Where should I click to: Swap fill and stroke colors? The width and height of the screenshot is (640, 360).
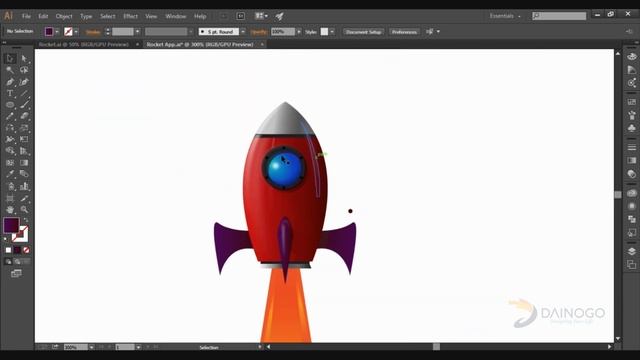[x=26, y=220]
